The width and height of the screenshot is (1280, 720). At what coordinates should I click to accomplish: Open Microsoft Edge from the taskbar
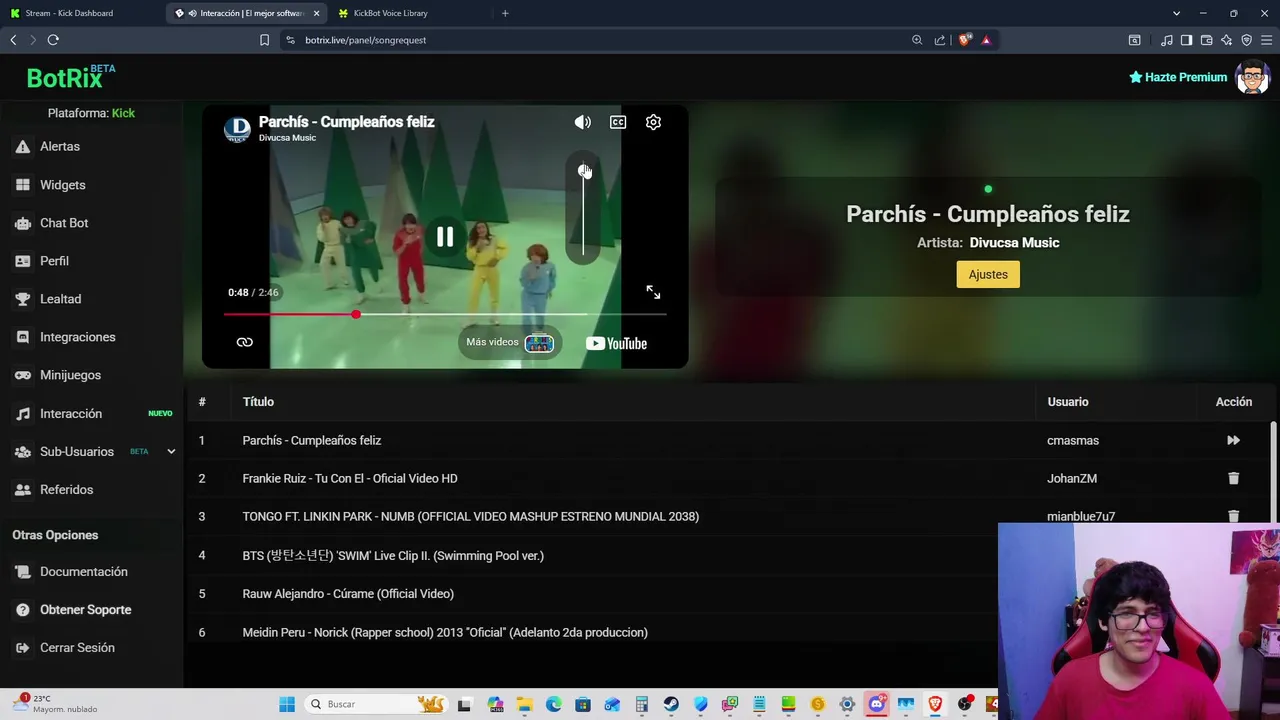pyautogui.click(x=554, y=704)
